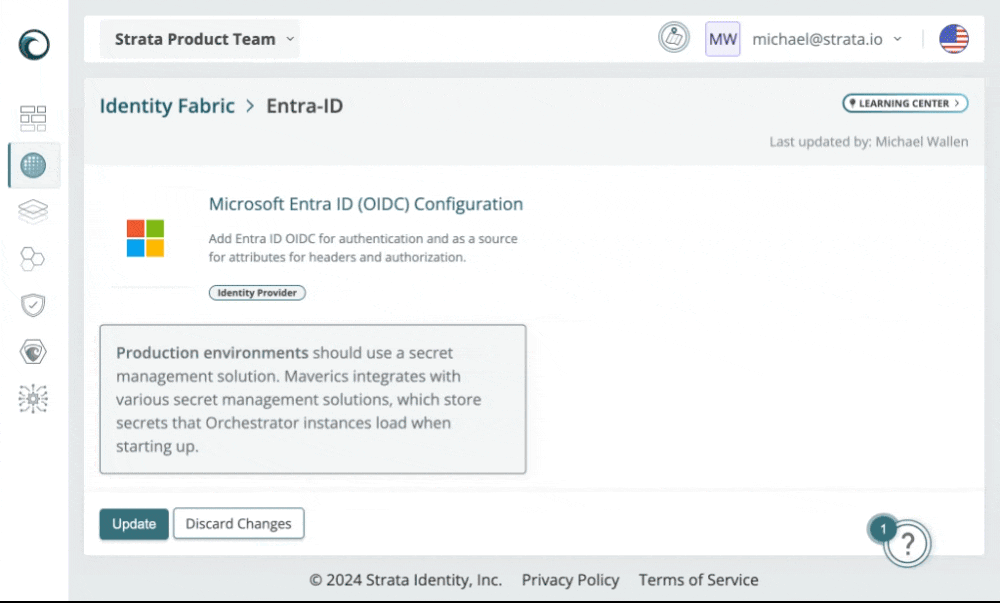
Task: Click the help widget notification badge "1"
Action: pos(883,529)
